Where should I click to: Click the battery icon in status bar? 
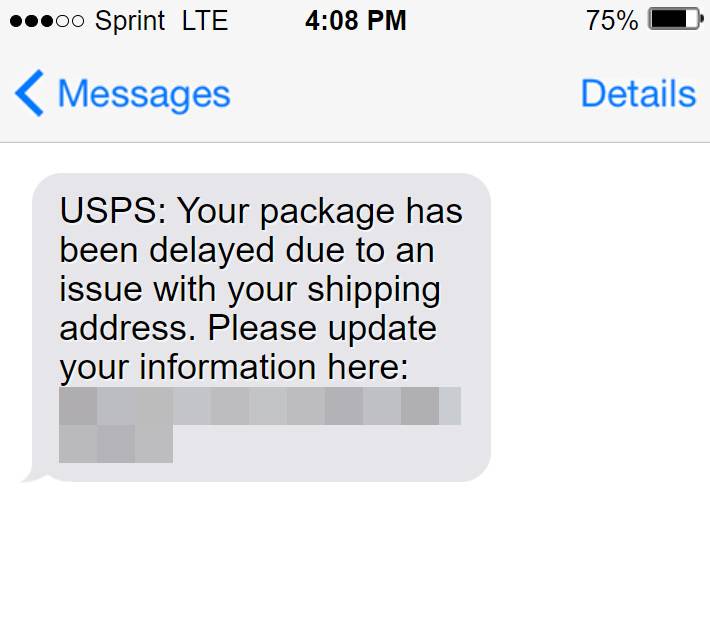(675, 20)
